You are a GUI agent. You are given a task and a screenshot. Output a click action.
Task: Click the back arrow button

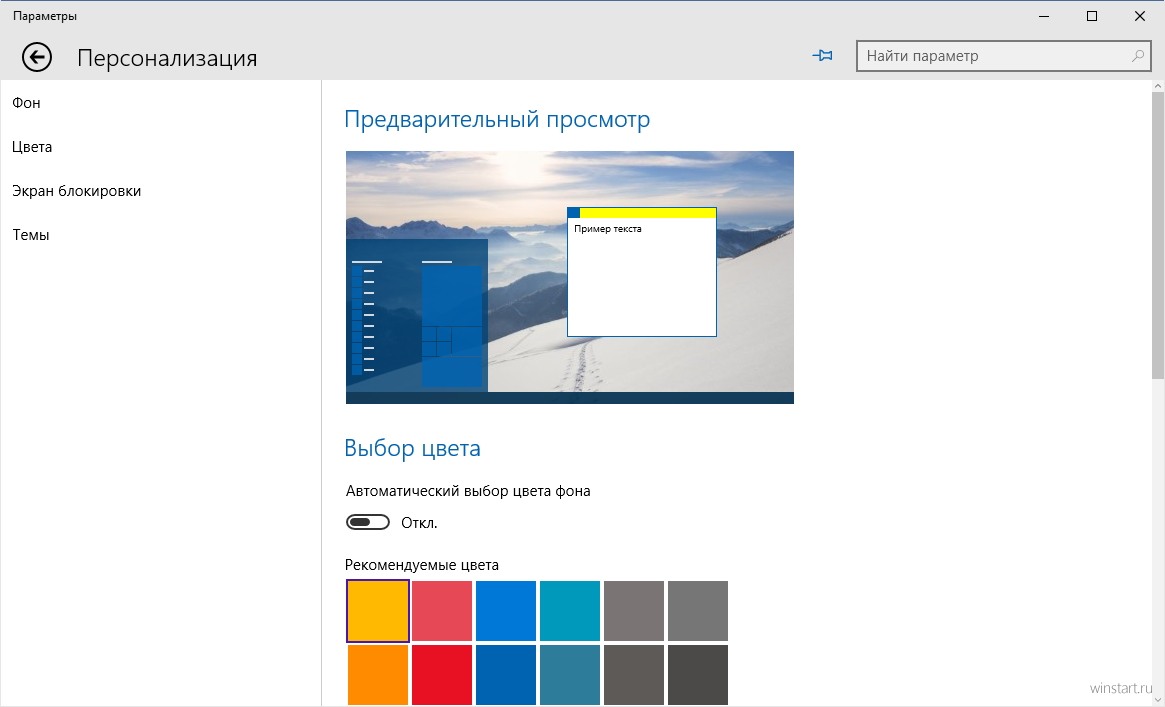point(37,58)
